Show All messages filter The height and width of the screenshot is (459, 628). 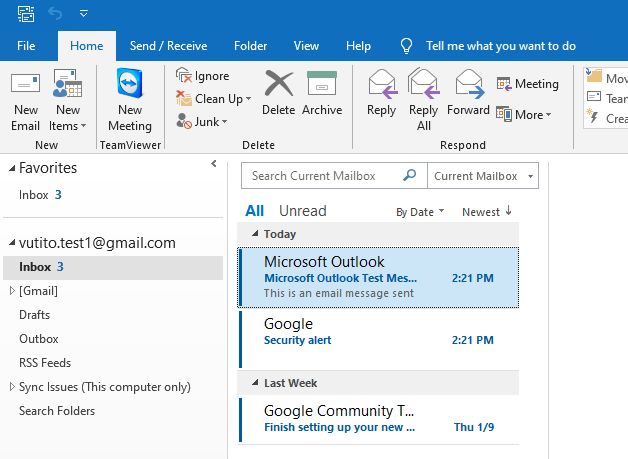[254, 211]
